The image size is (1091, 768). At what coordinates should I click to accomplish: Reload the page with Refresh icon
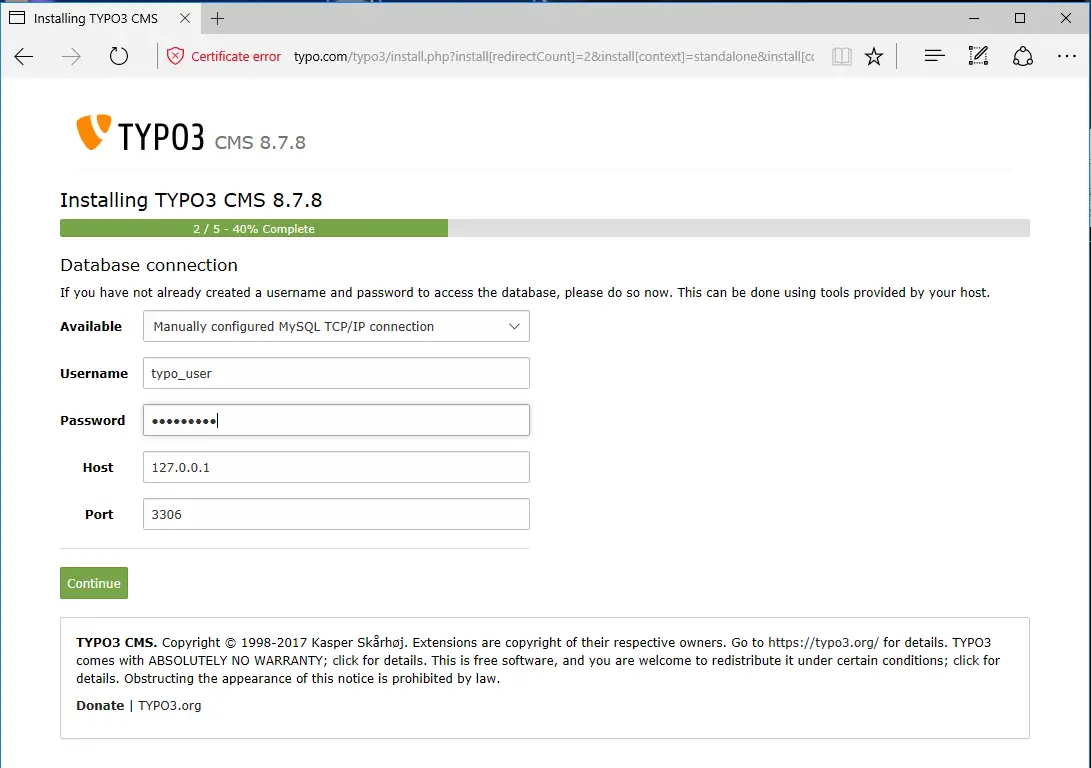coord(119,56)
